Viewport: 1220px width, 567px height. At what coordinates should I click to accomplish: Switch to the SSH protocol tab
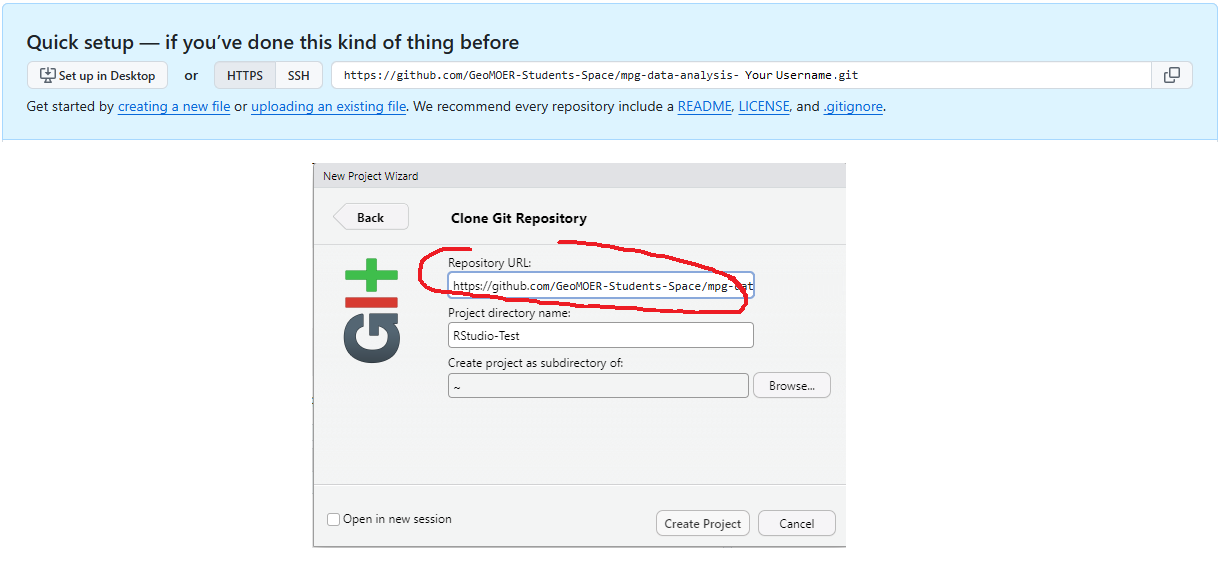tap(299, 75)
